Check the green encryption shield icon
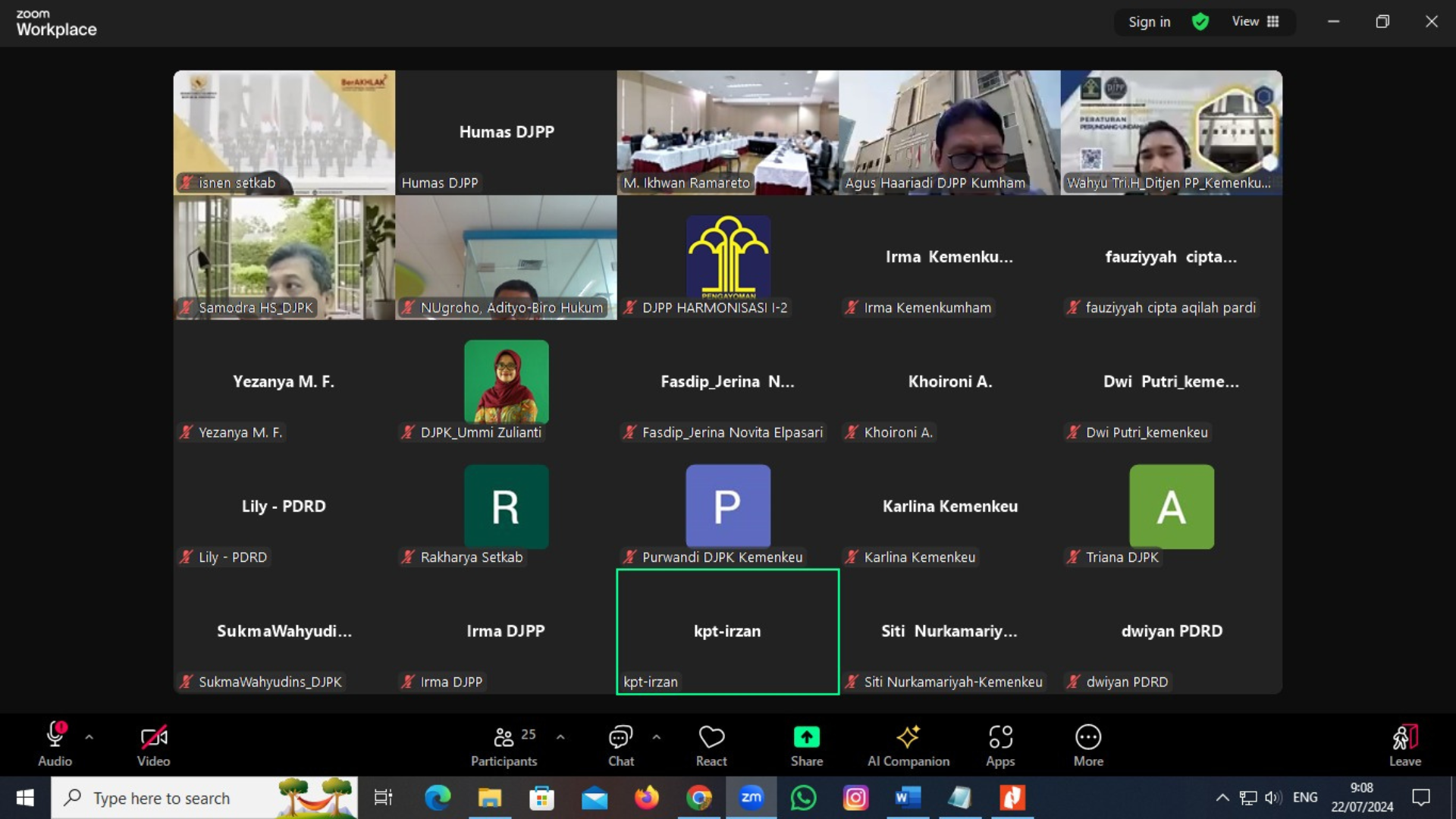This screenshot has height=819, width=1456. coord(1200,22)
